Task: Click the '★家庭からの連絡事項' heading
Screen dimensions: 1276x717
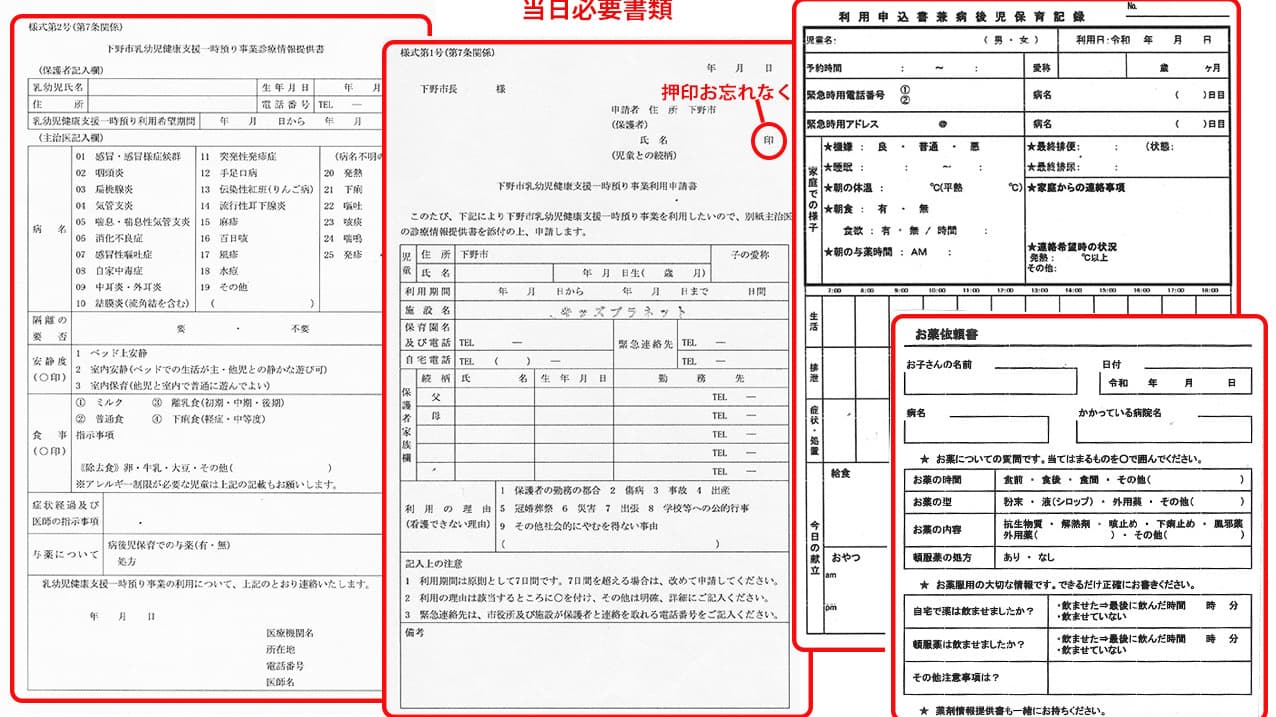Action: (1076, 187)
